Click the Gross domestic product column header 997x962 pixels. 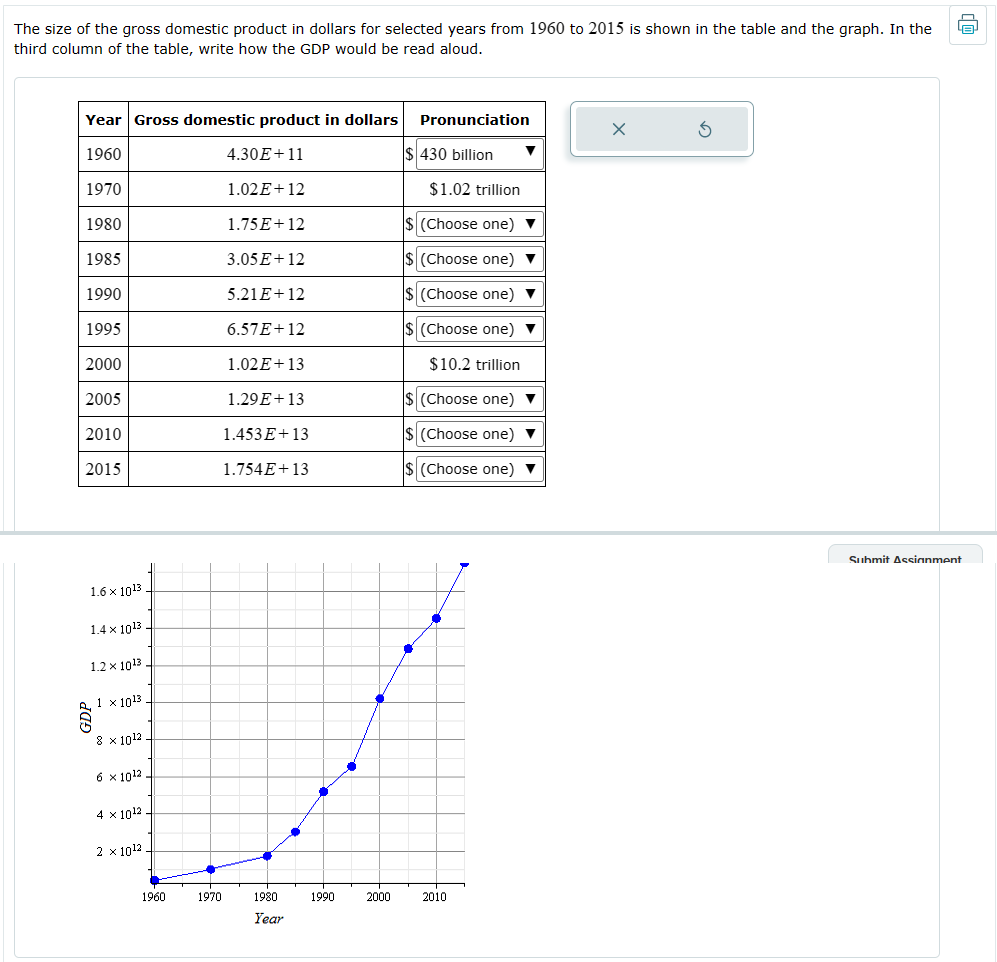point(266,120)
